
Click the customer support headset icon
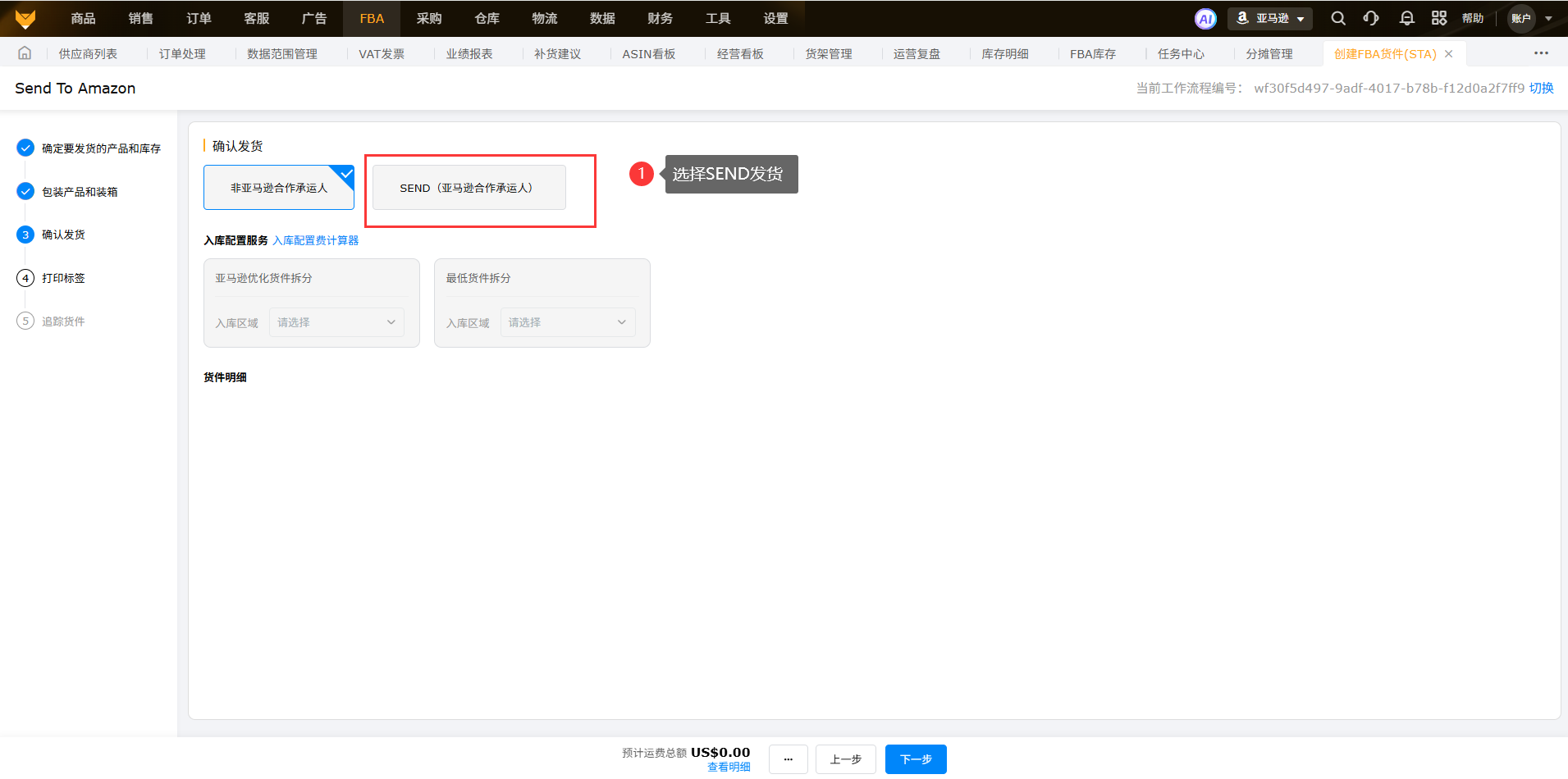pyautogui.click(x=1371, y=18)
